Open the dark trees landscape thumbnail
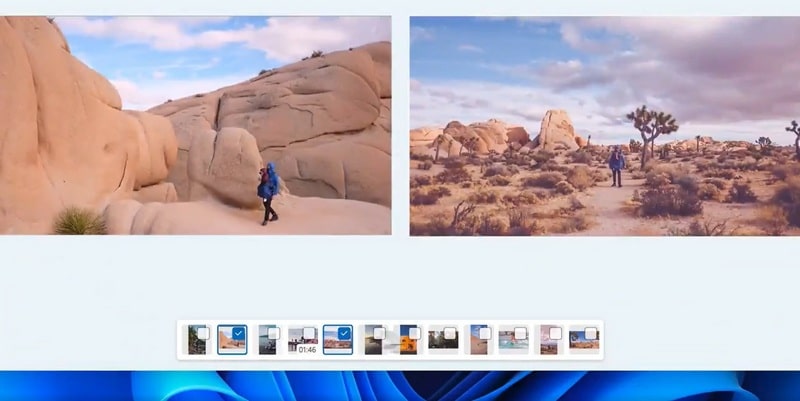Image resolution: width=800 pixels, height=401 pixels. click(x=443, y=342)
